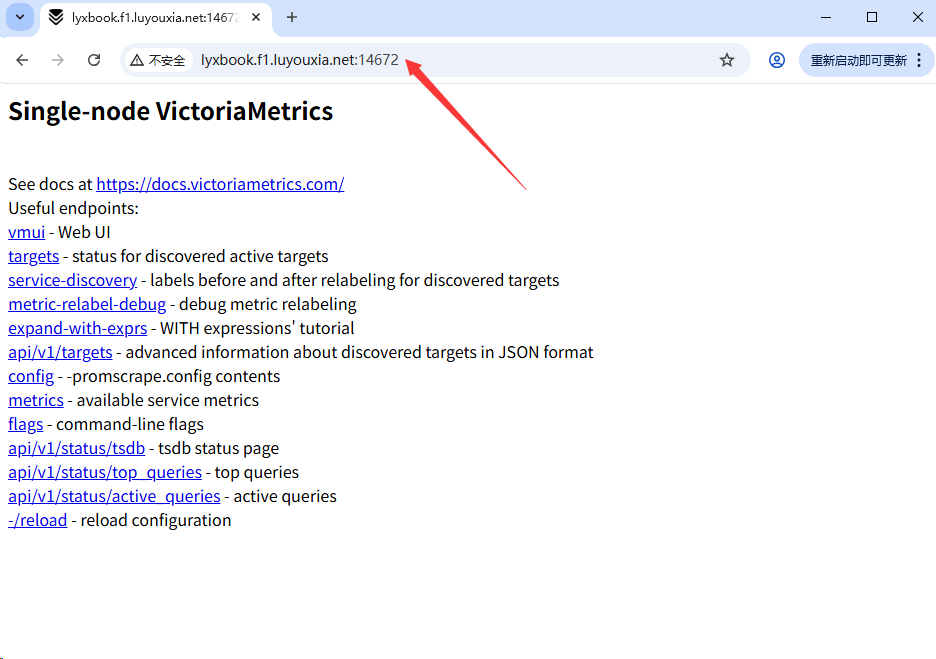The image size is (936, 659).
Task: Click the '-promscrape.config contents' description text
Action: click(174, 376)
